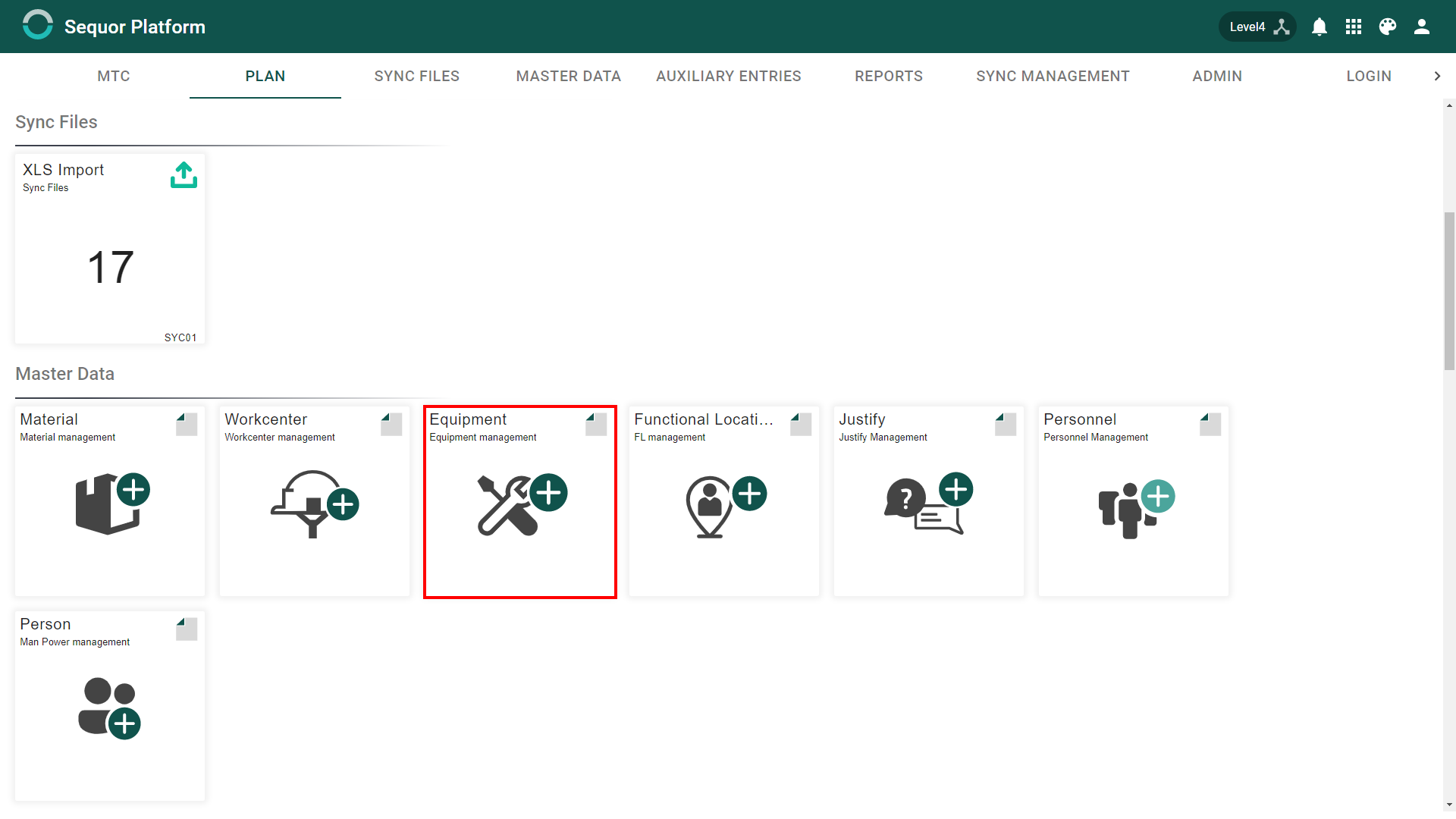Click the Sync Files section heading
This screenshot has width=1456, height=819.
(x=56, y=122)
